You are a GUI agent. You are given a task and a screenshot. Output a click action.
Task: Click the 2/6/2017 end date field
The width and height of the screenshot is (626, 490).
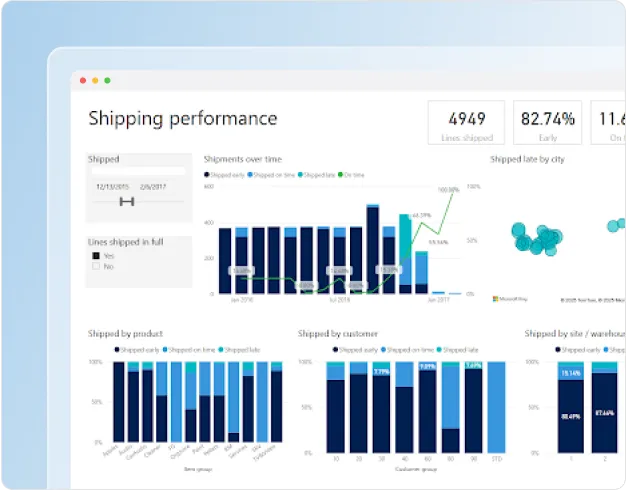[153, 187]
